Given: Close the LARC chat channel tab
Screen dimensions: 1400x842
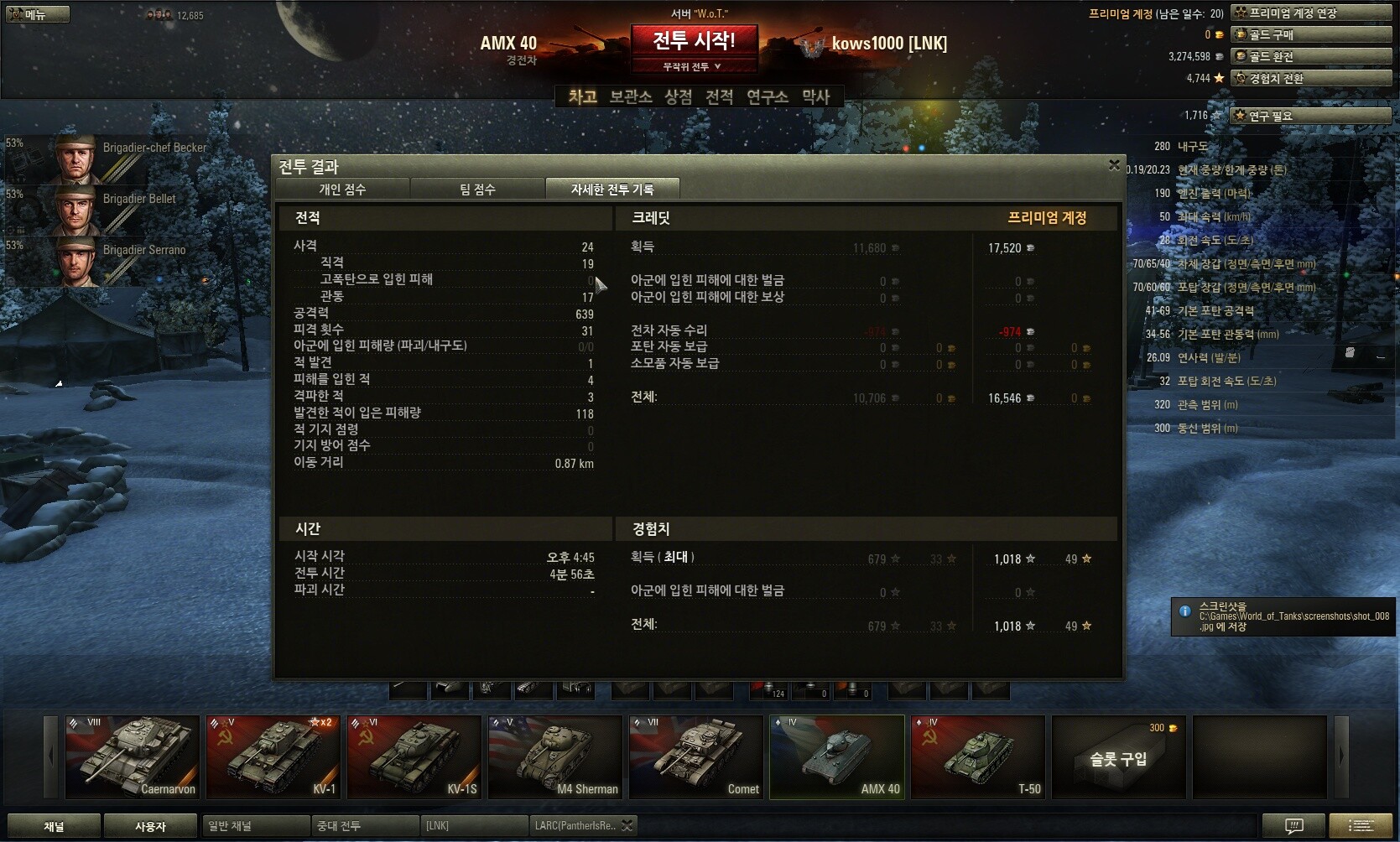Looking at the screenshot, I should tap(627, 825).
